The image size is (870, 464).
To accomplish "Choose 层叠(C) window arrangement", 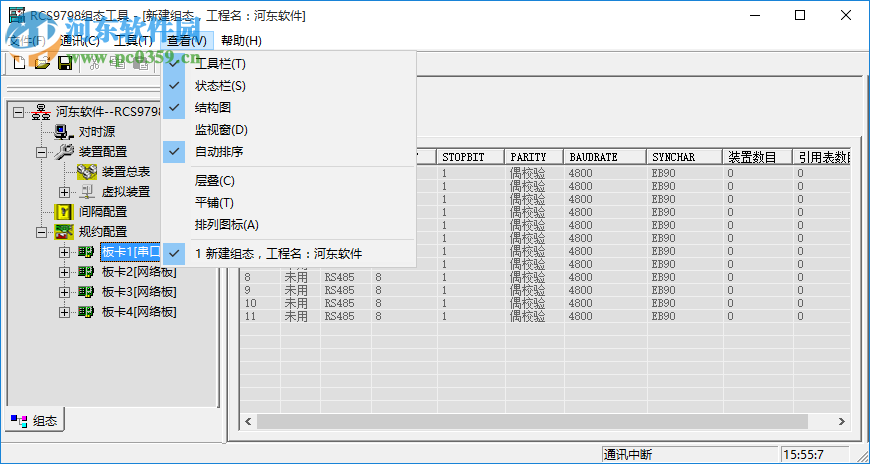I will [289, 181].
